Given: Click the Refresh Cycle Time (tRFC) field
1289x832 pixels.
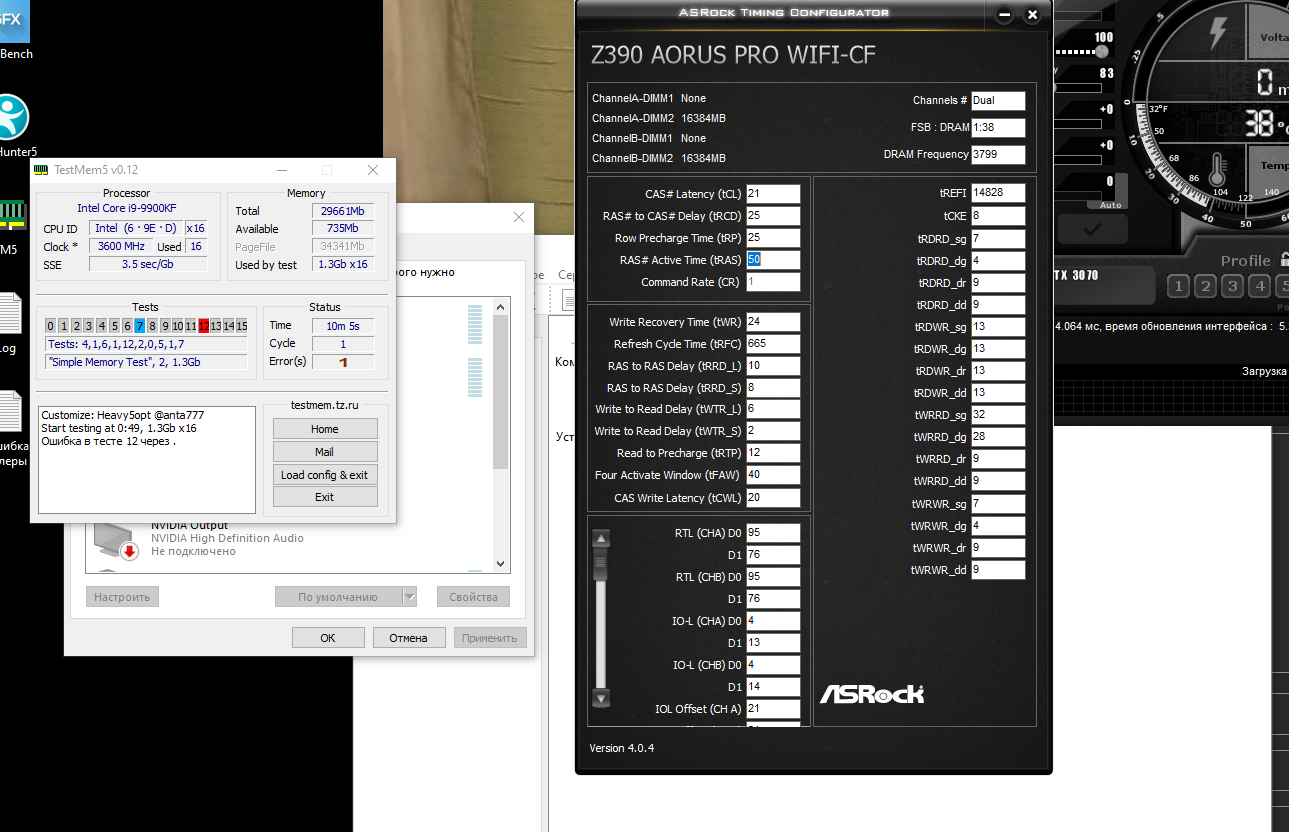Looking at the screenshot, I should click(x=773, y=344).
